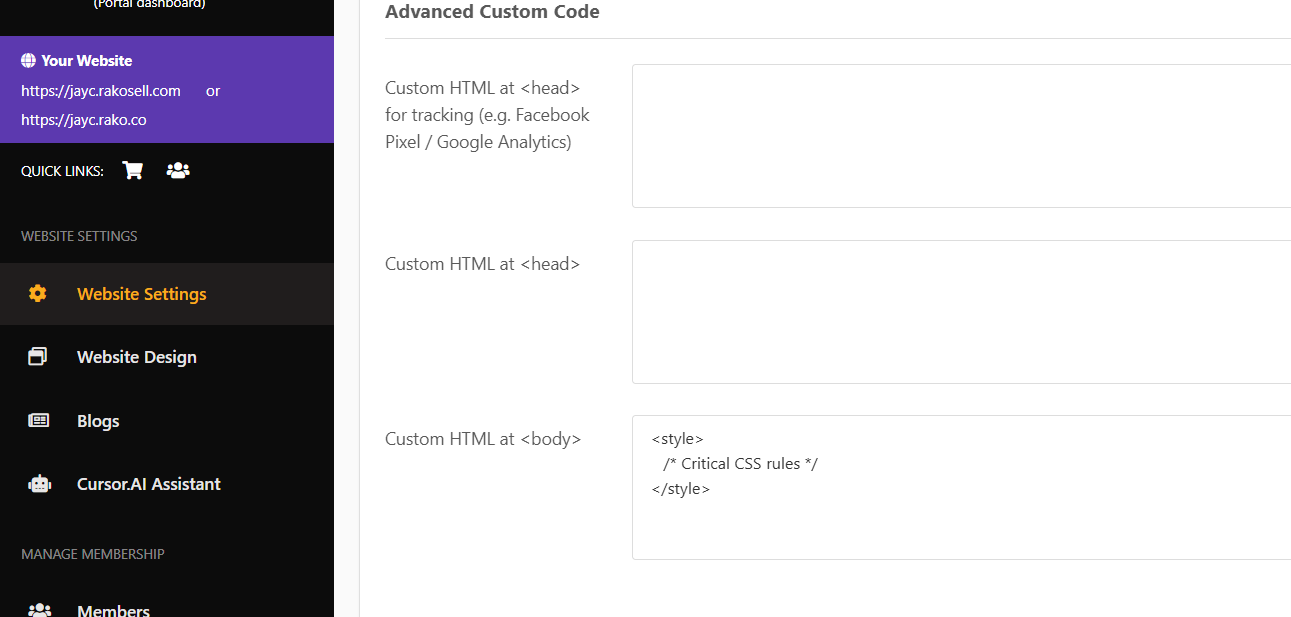Open the members group quick link icon
This screenshot has width=1291, height=617.
pyautogui.click(x=178, y=170)
